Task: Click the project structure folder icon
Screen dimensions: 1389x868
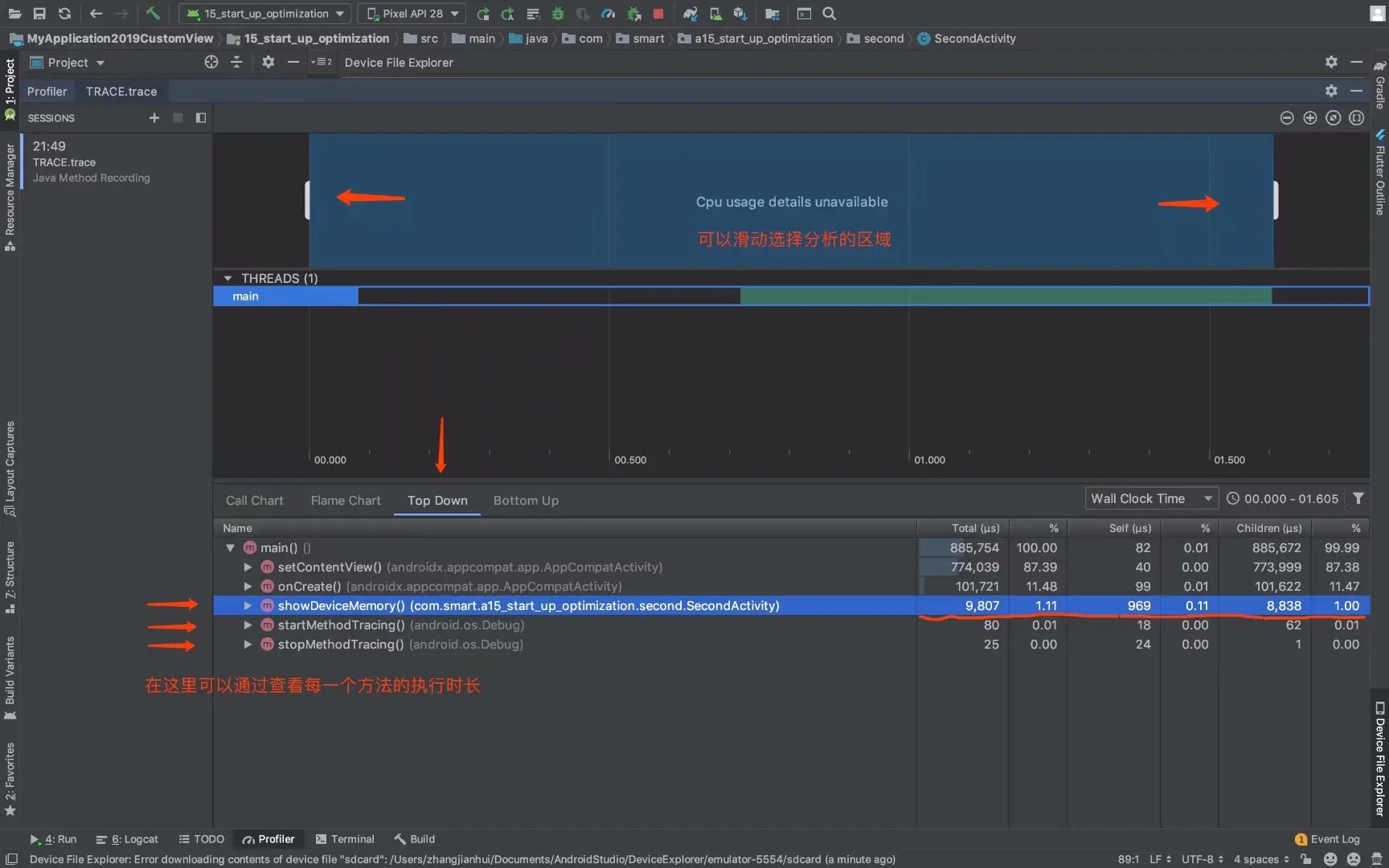Action: 772,14
